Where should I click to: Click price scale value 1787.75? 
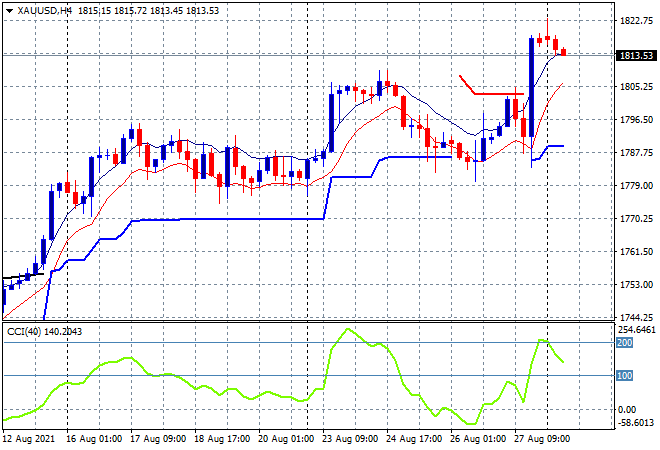[636, 152]
